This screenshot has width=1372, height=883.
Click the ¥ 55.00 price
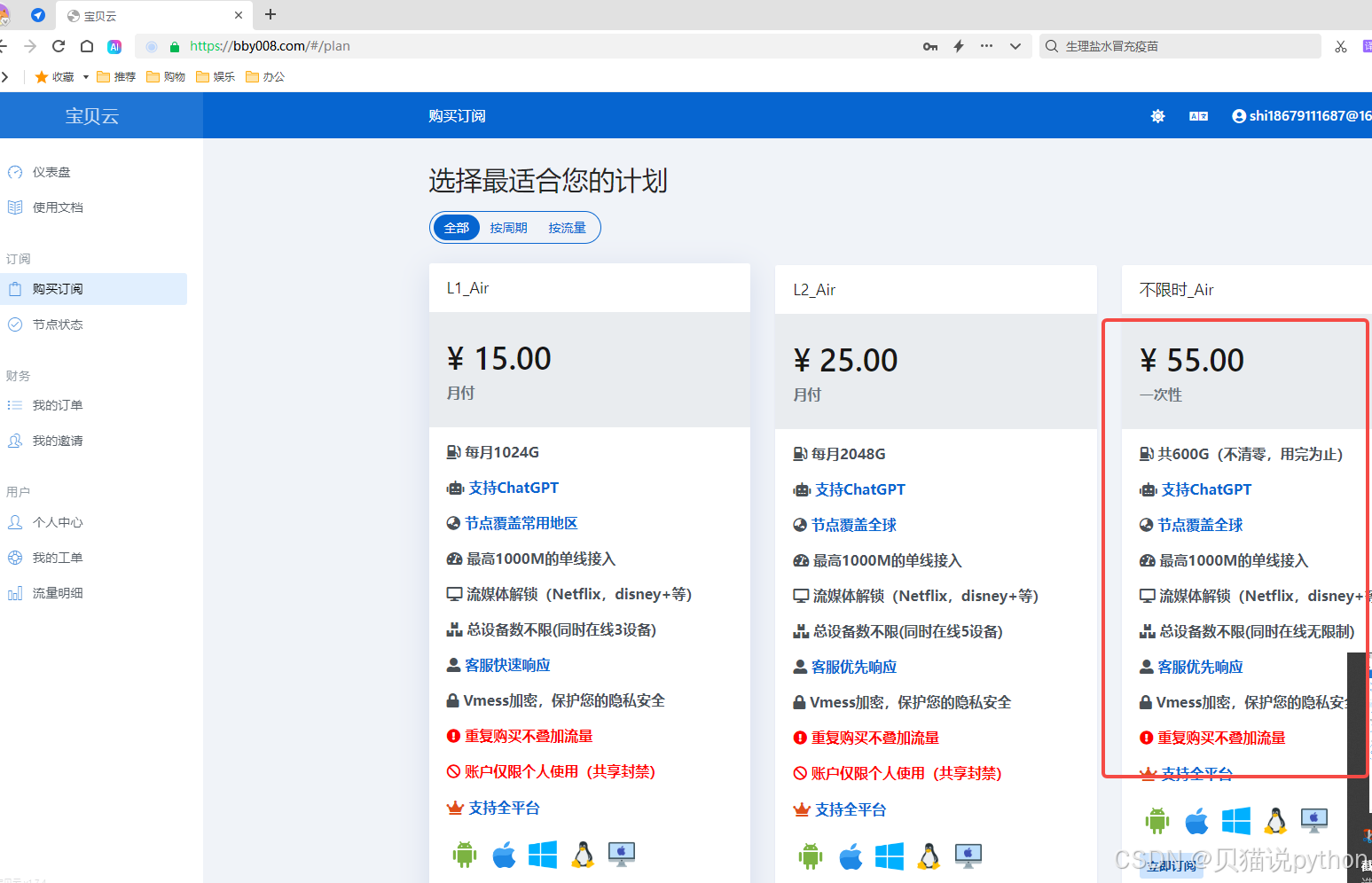pyautogui.click(x=1192, y=361)
